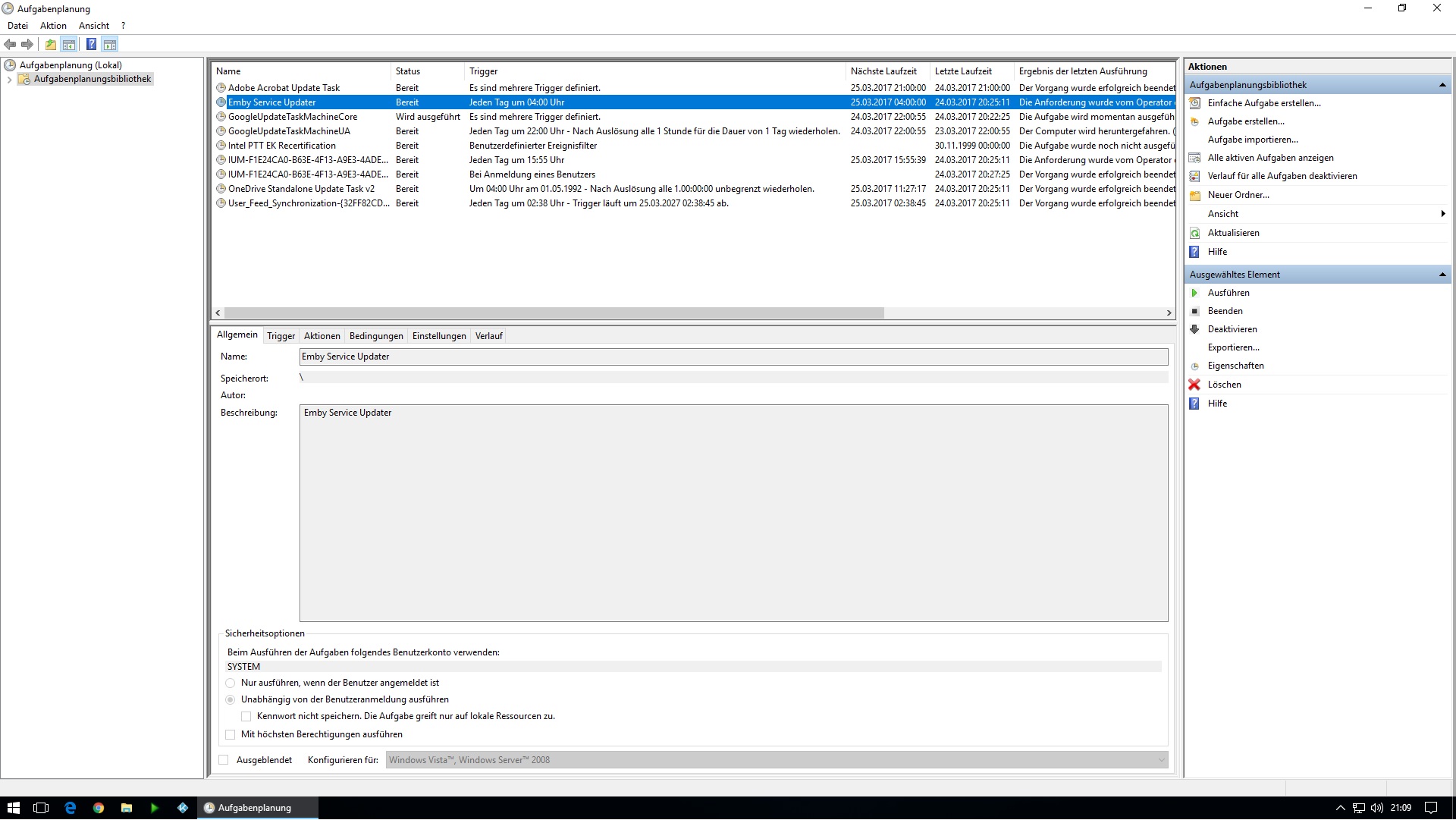Image resolution: width=1456 pixels, height=820 pixels.
Task: Click the Einfache Aufgabe erstellen icon
Action: [1195, 103]
